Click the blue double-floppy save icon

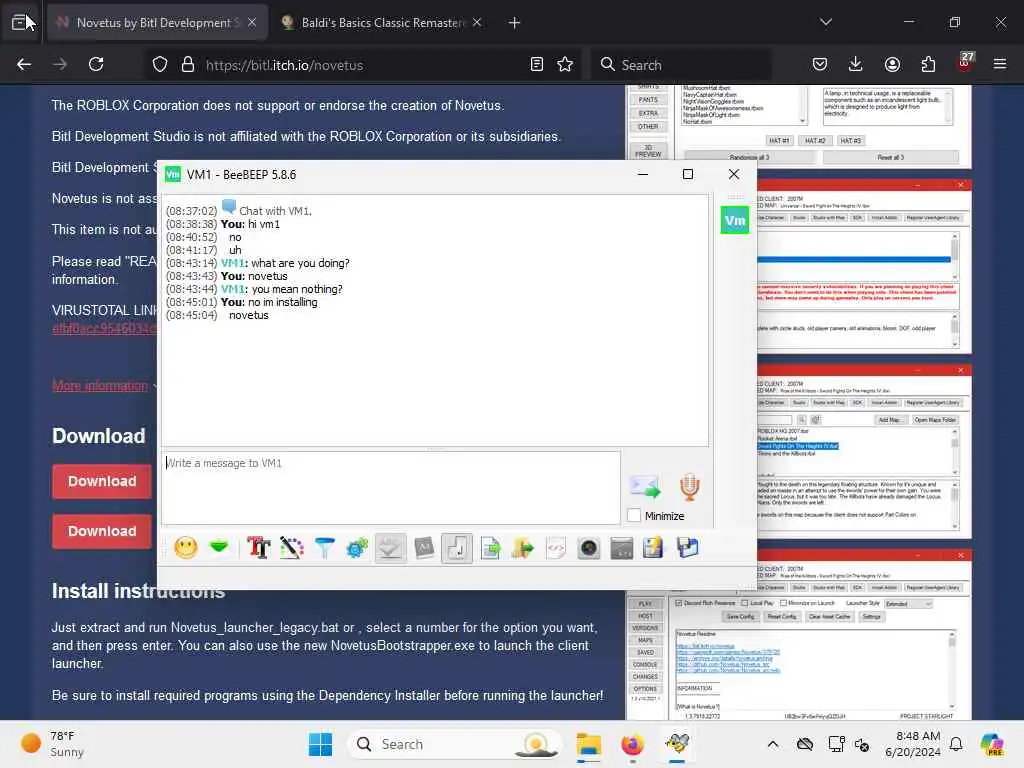click(687, 547)
